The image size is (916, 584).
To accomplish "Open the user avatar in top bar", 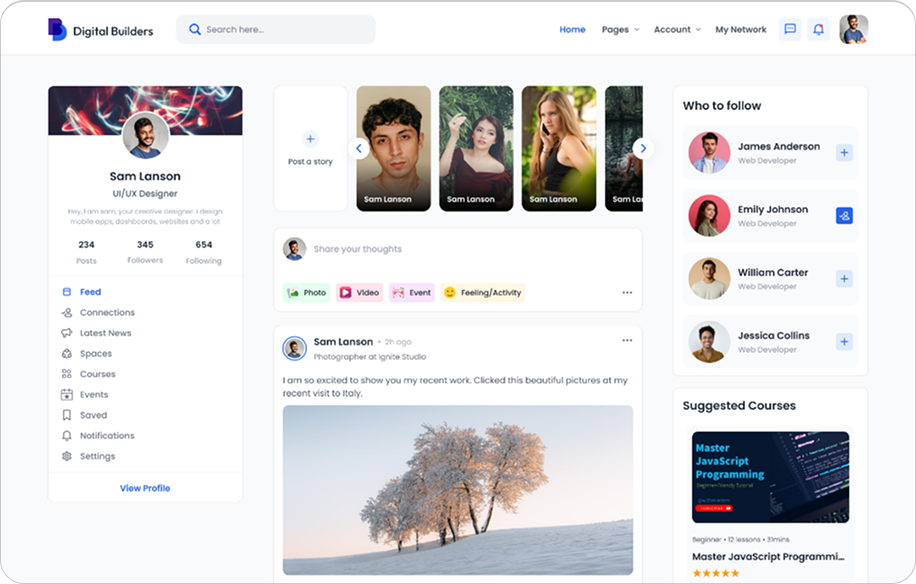I will (x=853, y=29).
